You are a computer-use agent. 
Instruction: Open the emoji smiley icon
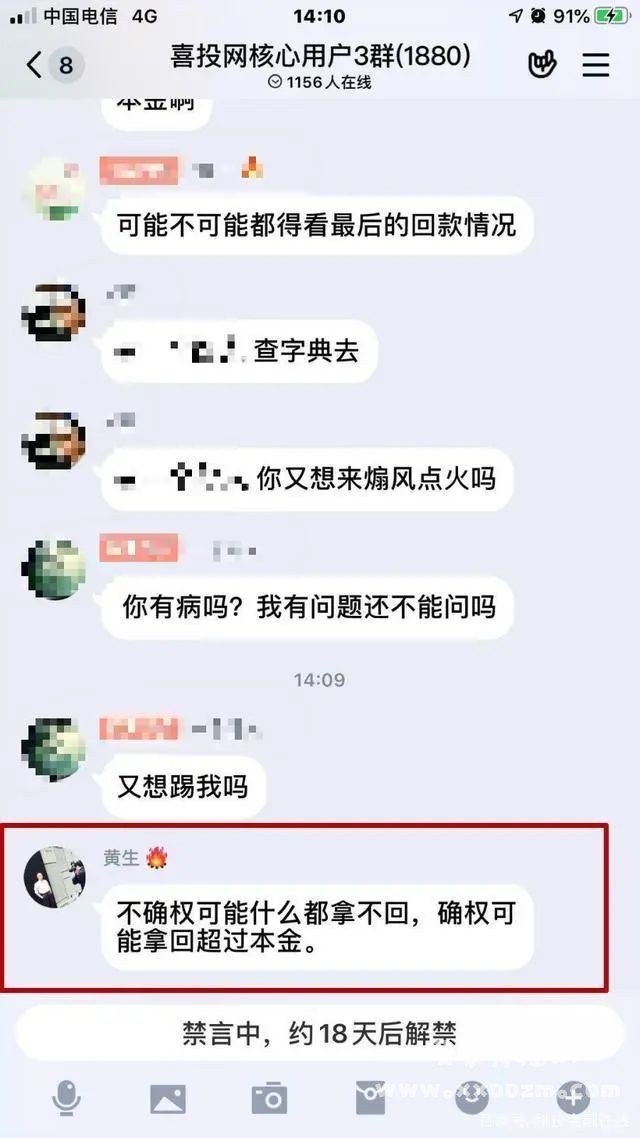(x=472, y=1098)
